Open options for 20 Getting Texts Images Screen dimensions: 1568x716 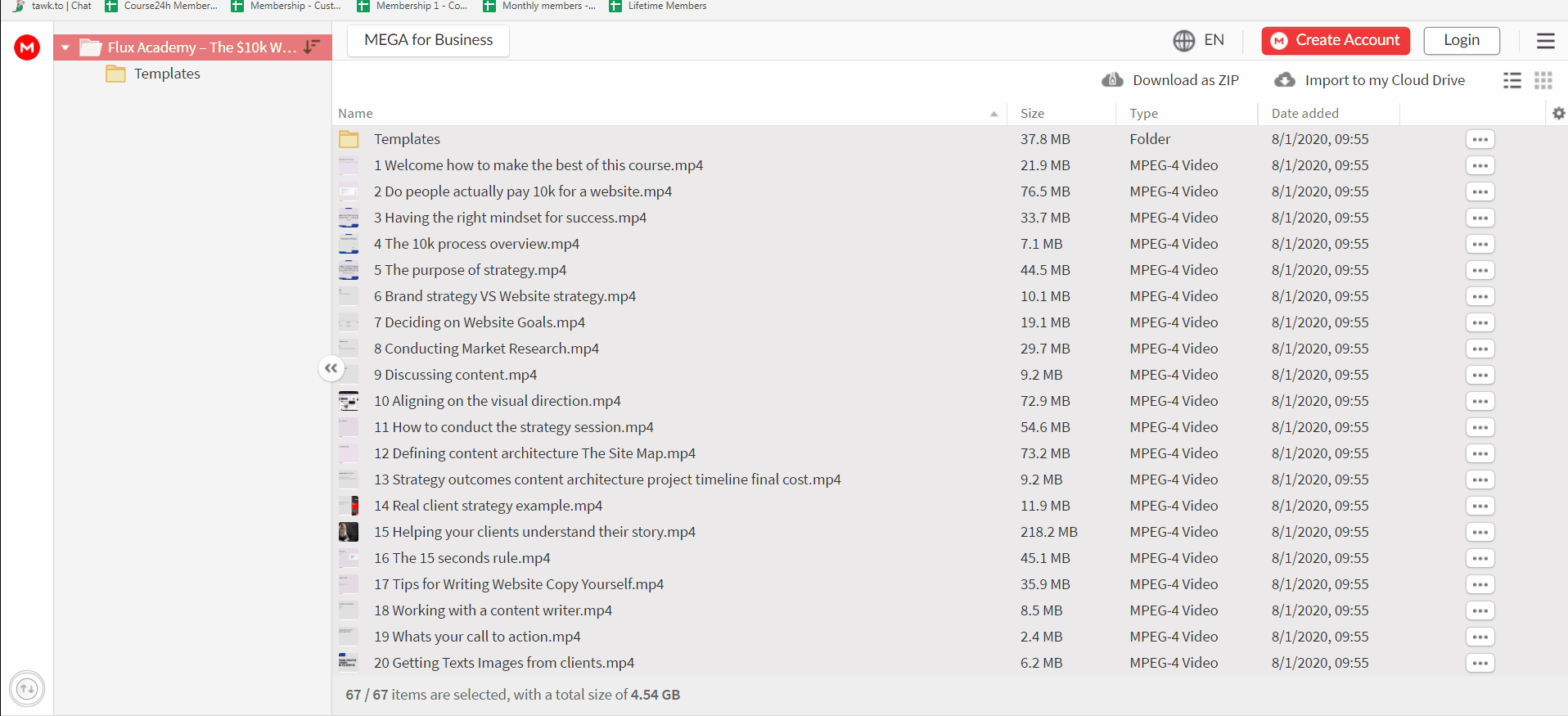[x=1480, y=663]
